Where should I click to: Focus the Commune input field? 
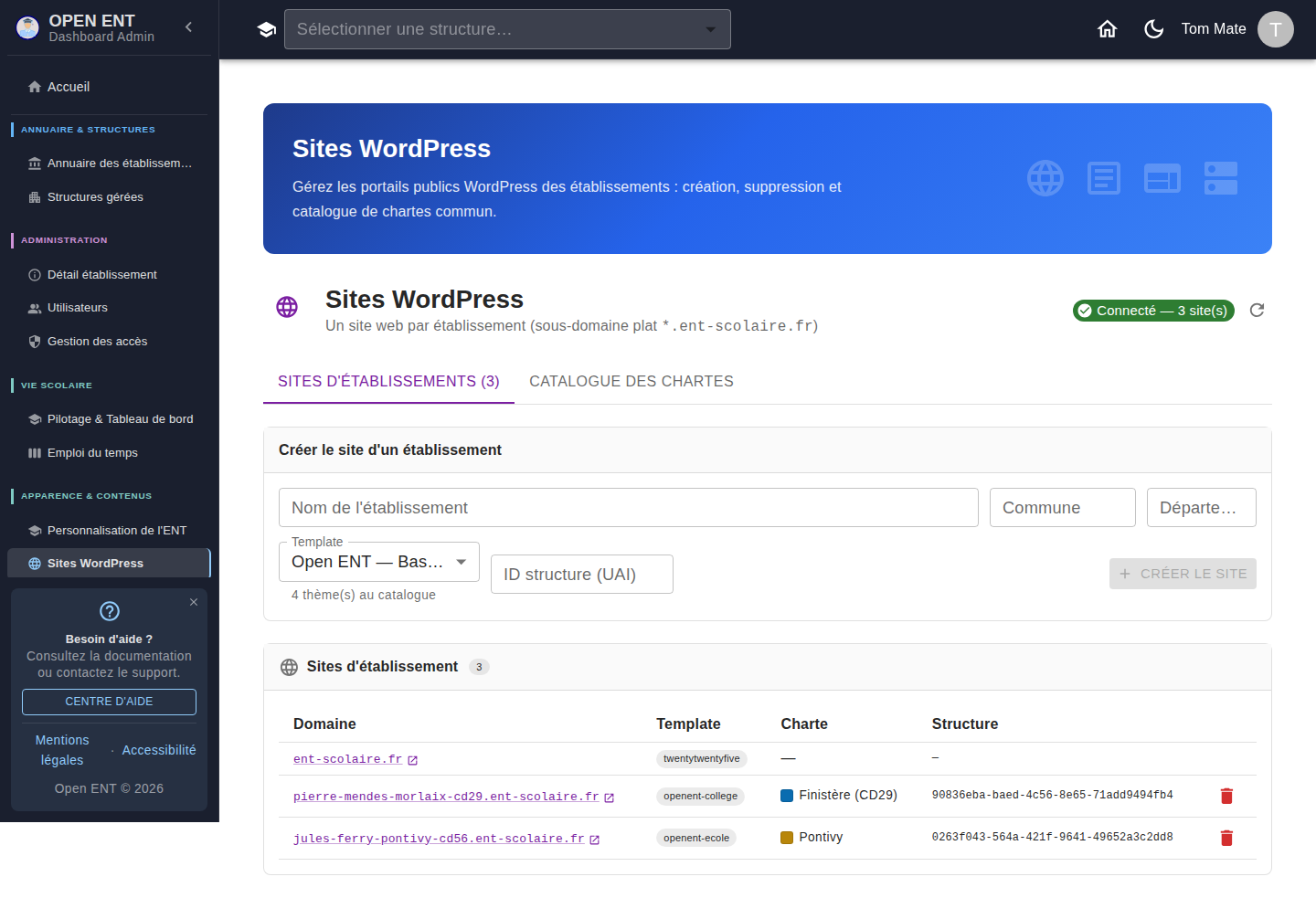tap(1063, 508)
